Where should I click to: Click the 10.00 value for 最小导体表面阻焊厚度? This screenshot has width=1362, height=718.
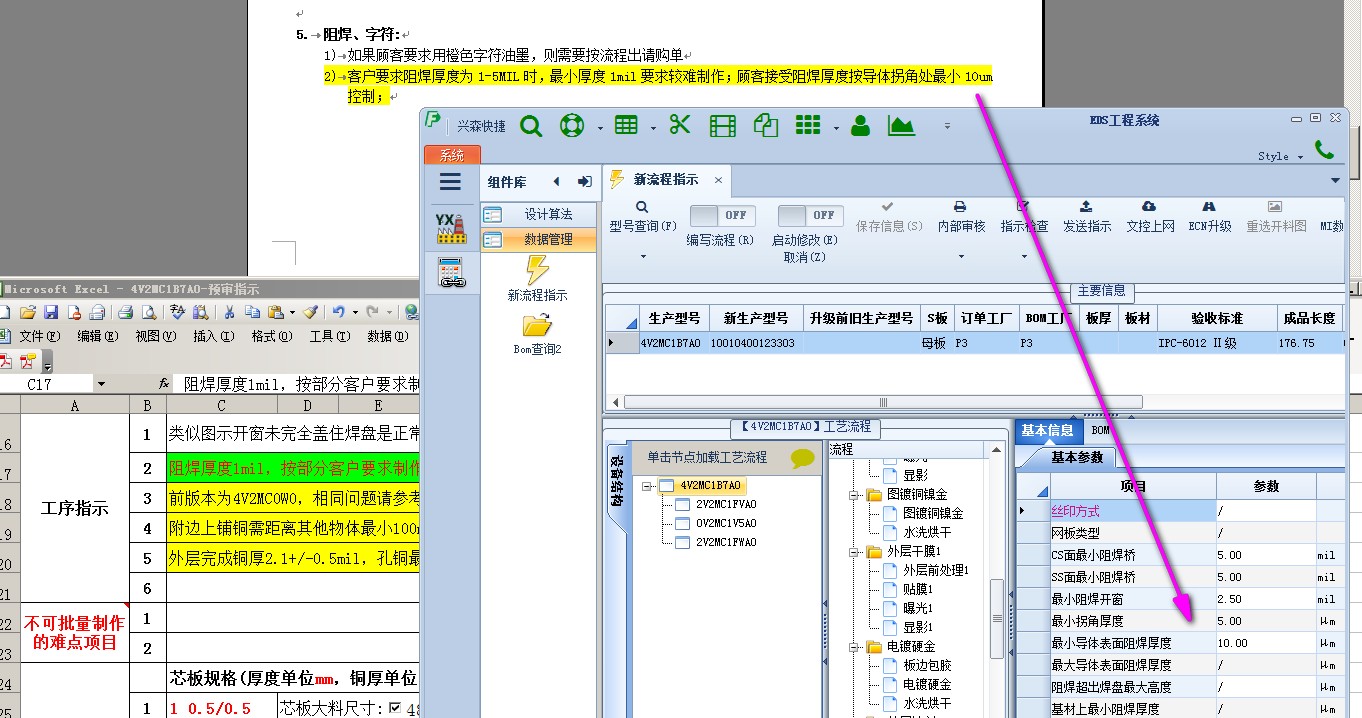click(1266, 643)
